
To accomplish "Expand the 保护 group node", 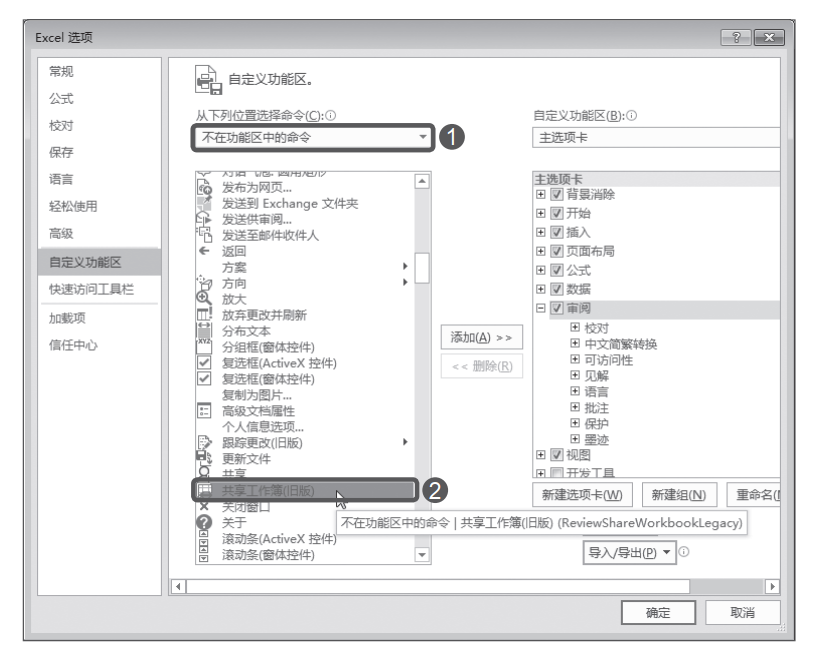I will point(575,422).
